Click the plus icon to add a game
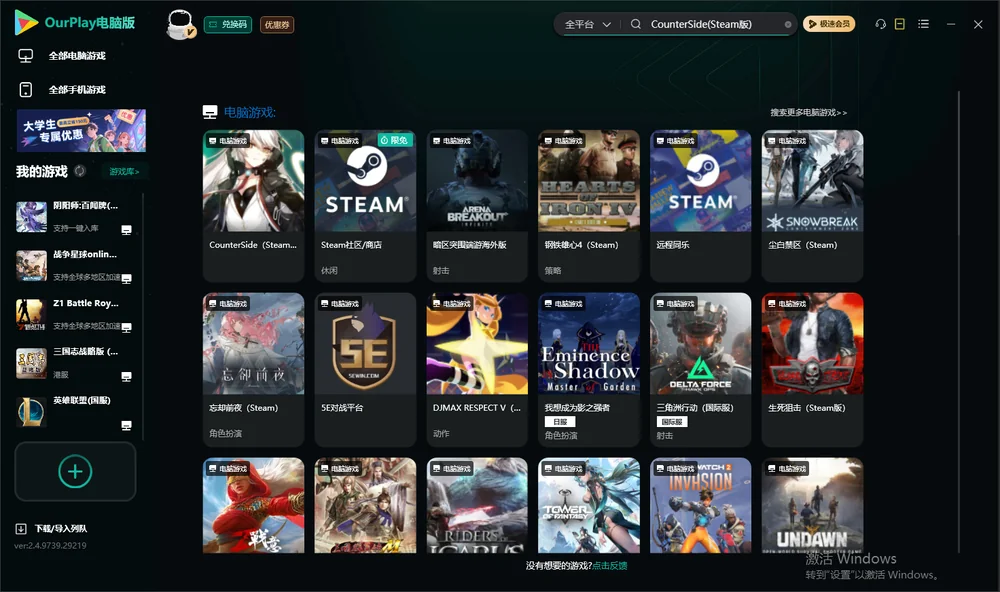Screen dimensions: 1000x592 point(75,471)
